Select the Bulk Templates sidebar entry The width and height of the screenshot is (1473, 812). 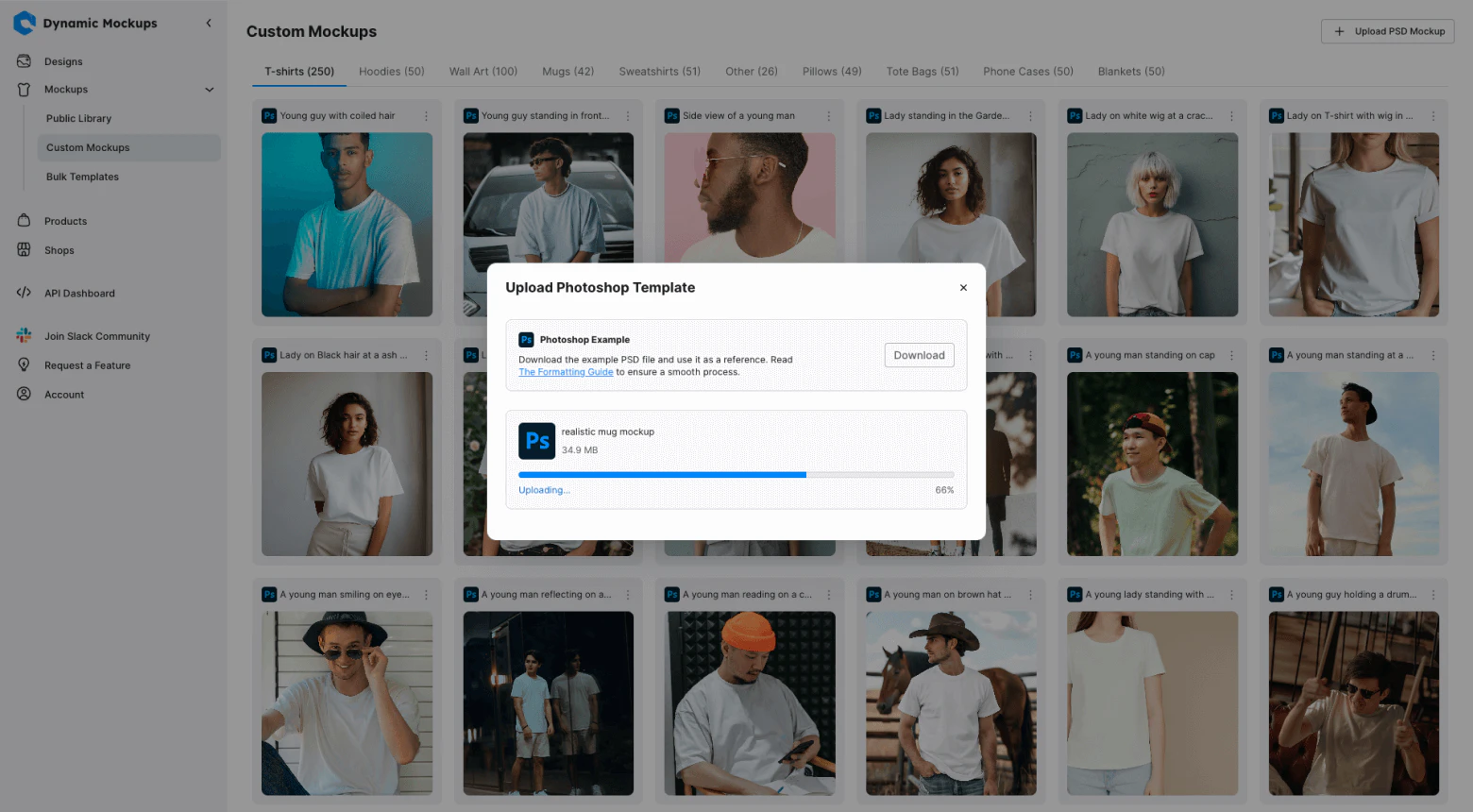point(82,177)
